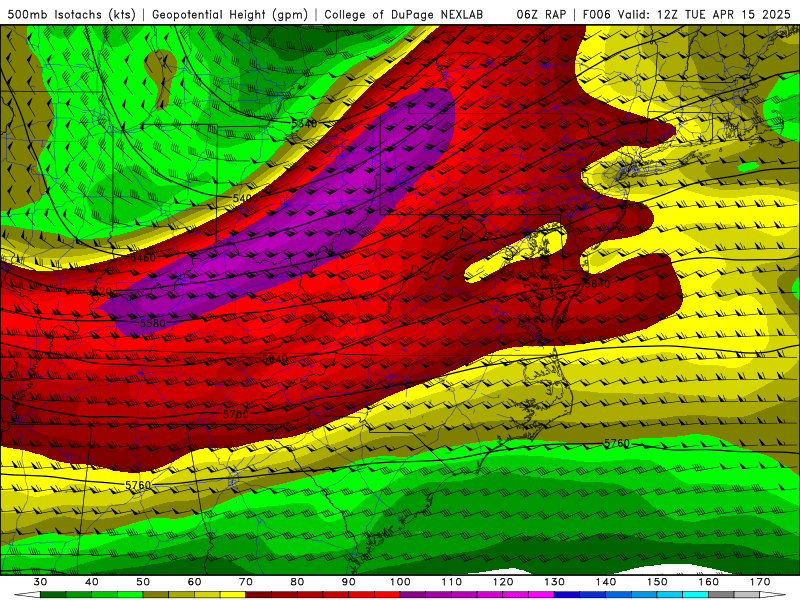Click the 80 value on the color scale
Screen dimensions: 800x600
[x=297, y=582]
